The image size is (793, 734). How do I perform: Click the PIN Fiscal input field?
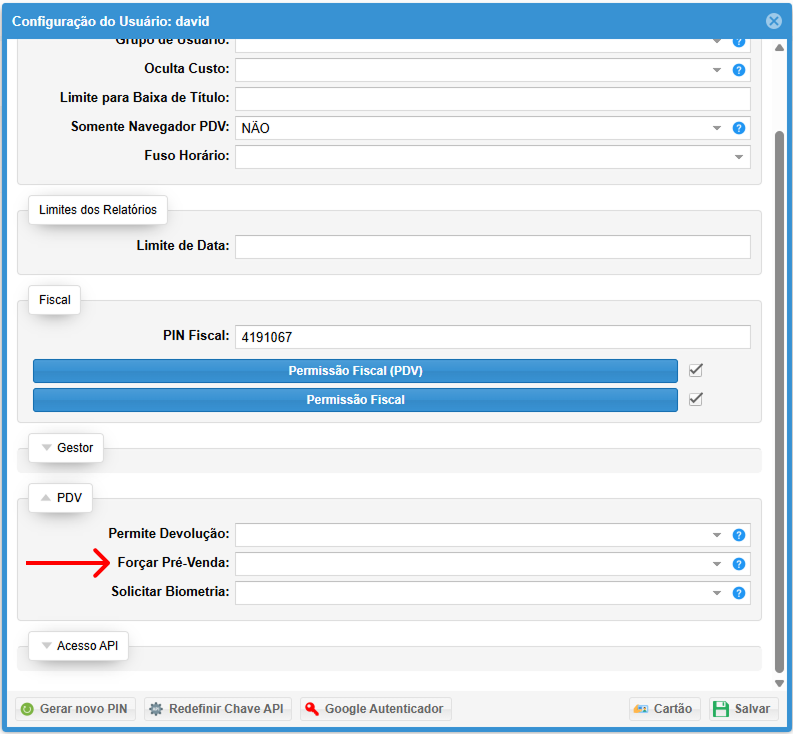point(492,338)
